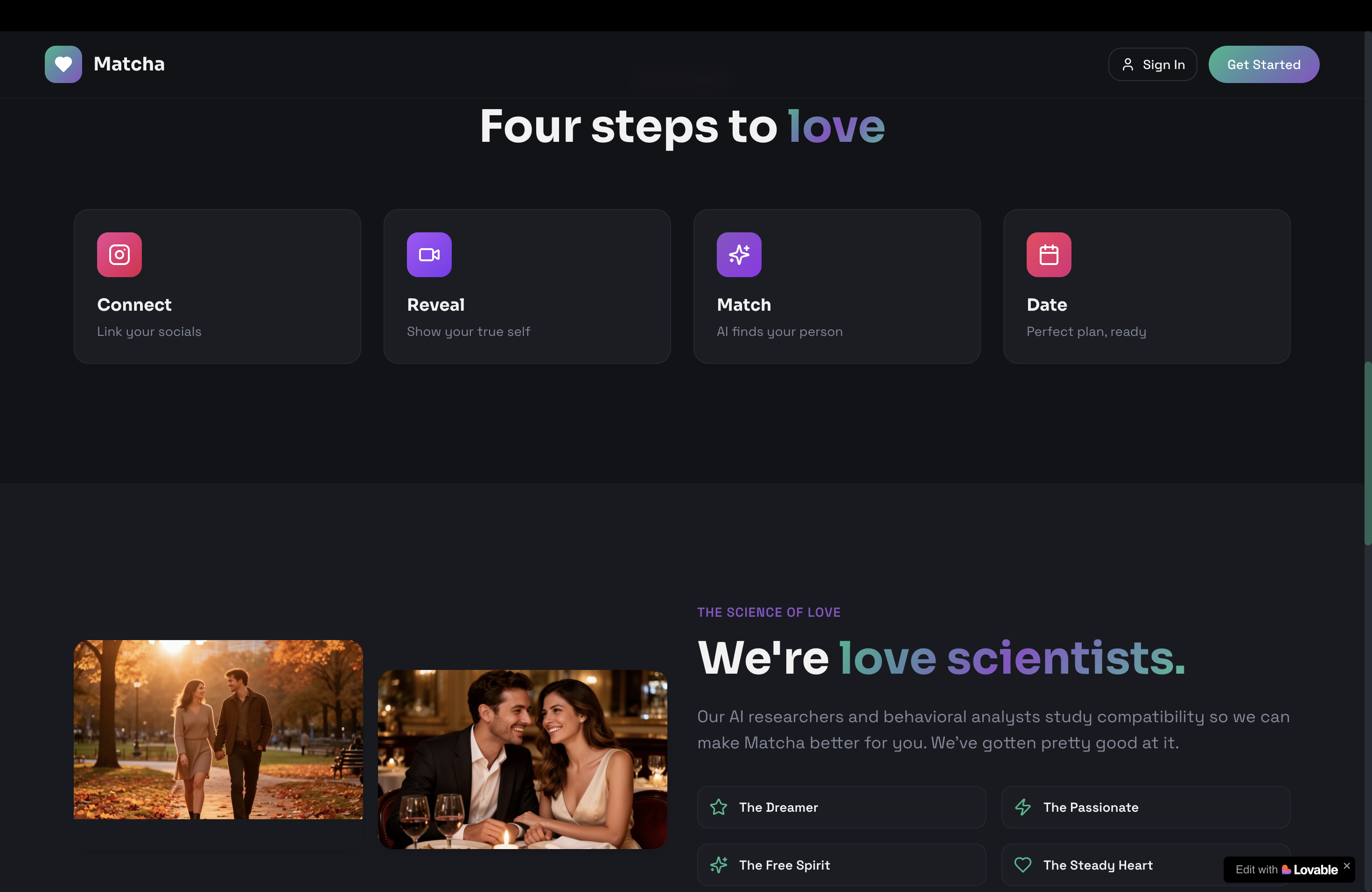The image size is (1372, 892).
Task: Select The Dreamer personality option
Action: click(x=841, y=807)
